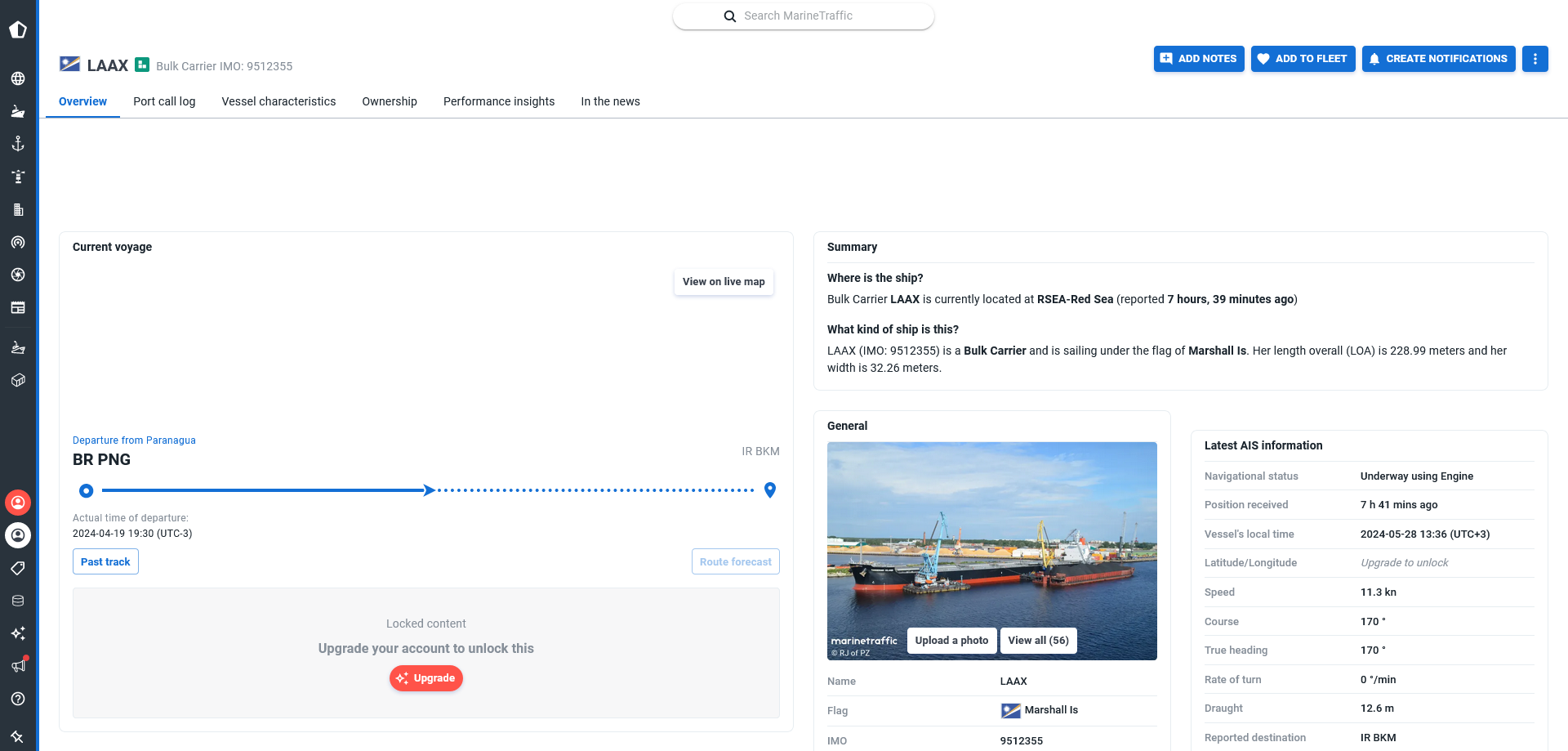
Task: Open the three-dot more options menu
Action: [x=1535, y=59]
